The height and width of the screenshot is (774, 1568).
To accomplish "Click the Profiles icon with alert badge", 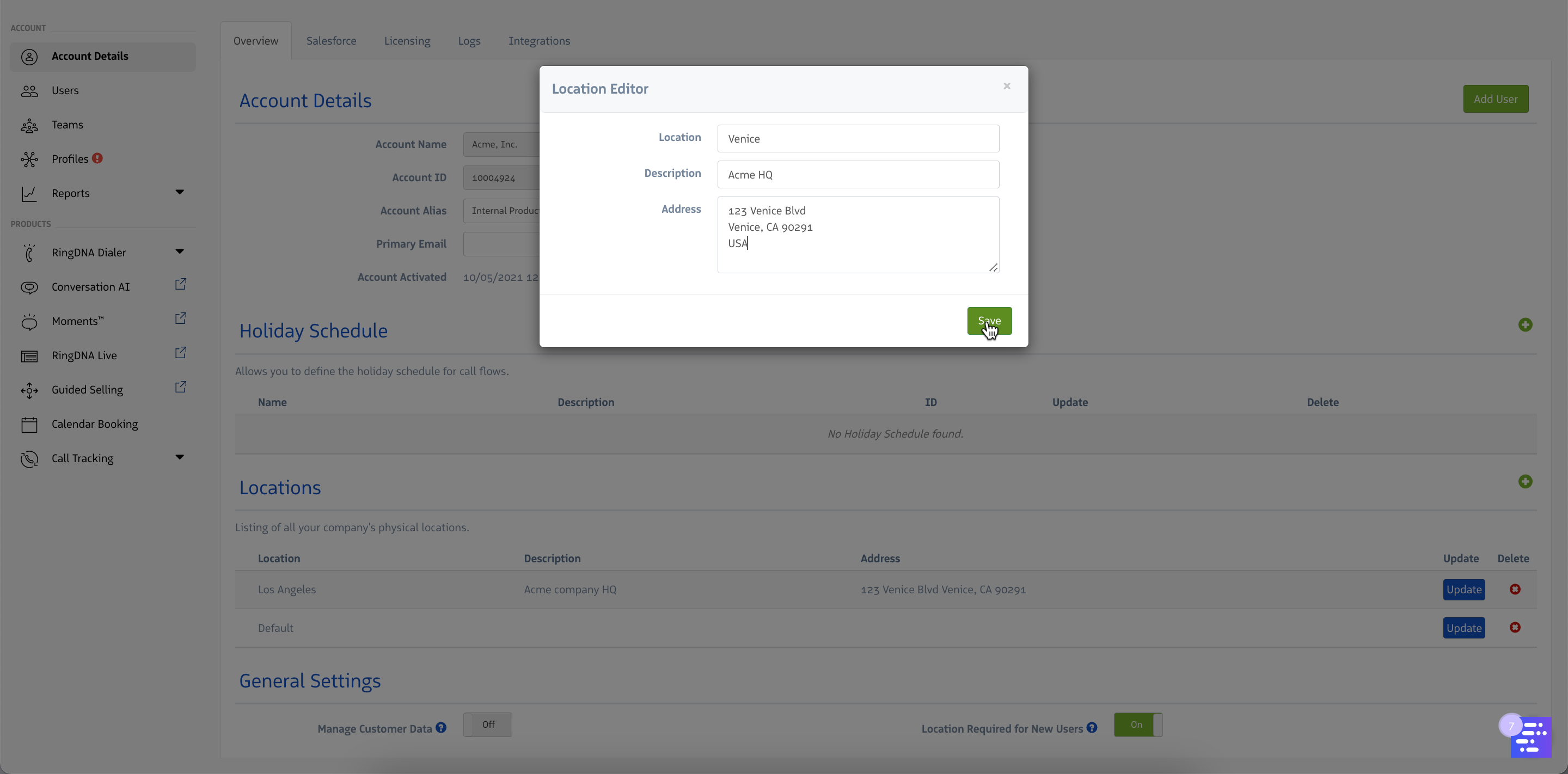I will 29,159.
